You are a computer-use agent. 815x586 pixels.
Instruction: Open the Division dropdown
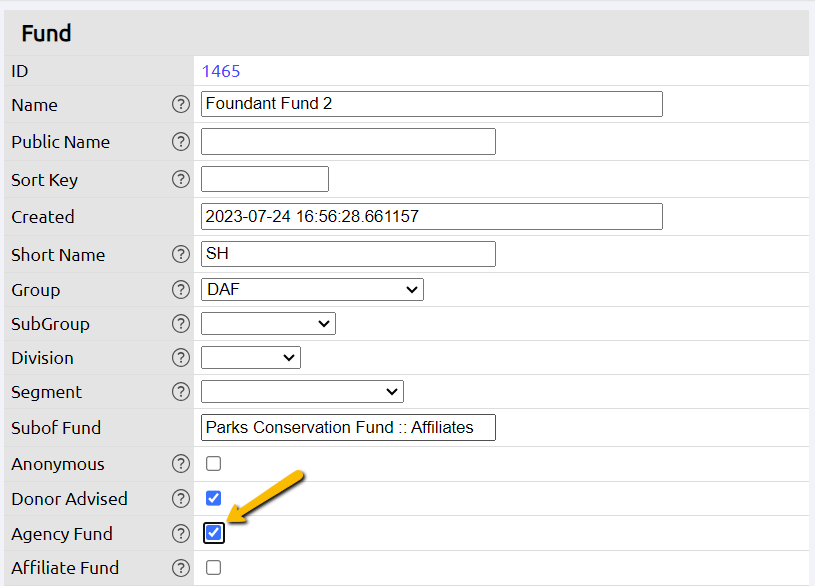251,358
